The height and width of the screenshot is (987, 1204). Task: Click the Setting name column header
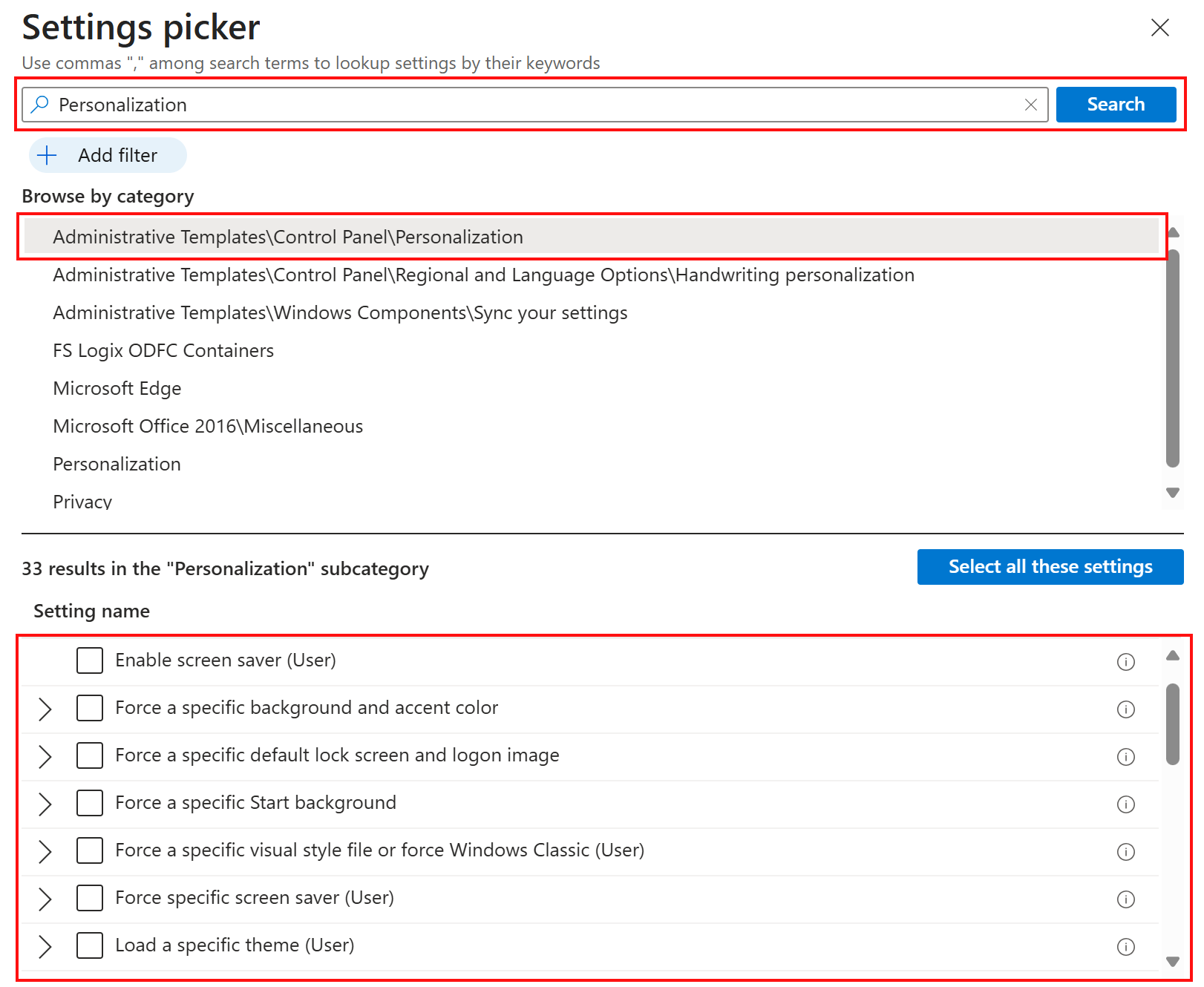(x=91, y=611)
